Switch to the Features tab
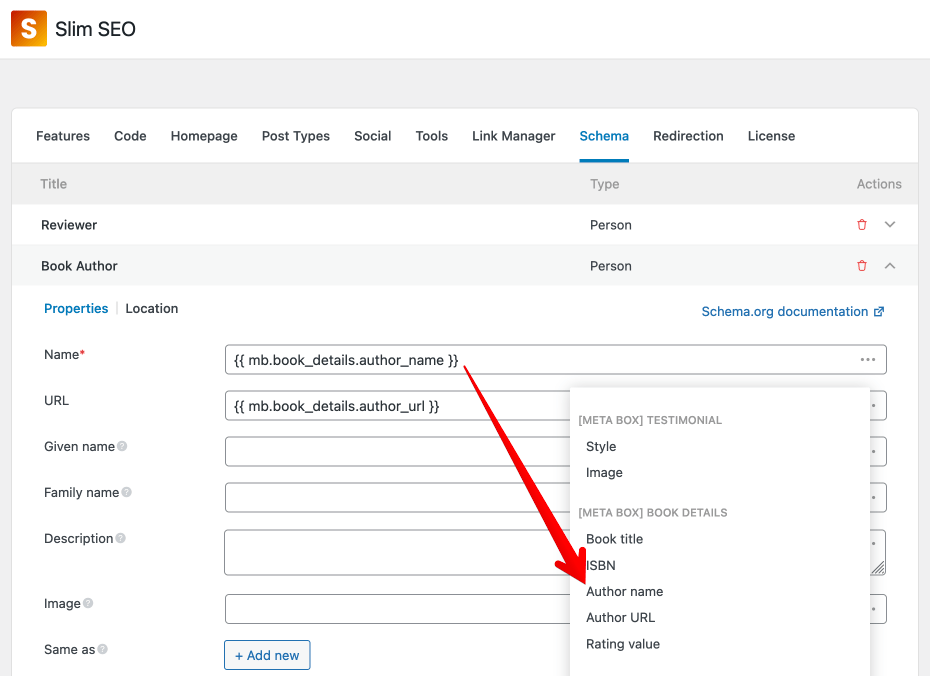Image resolution: width=930 pixels, height=676 pixels. tap(63, 136)
